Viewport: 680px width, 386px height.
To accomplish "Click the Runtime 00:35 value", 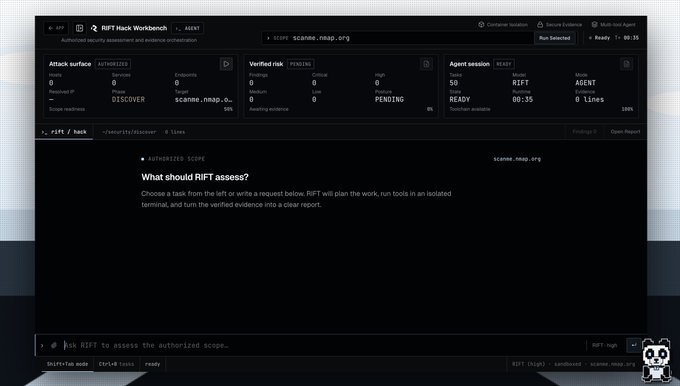I will pos(523,99).
